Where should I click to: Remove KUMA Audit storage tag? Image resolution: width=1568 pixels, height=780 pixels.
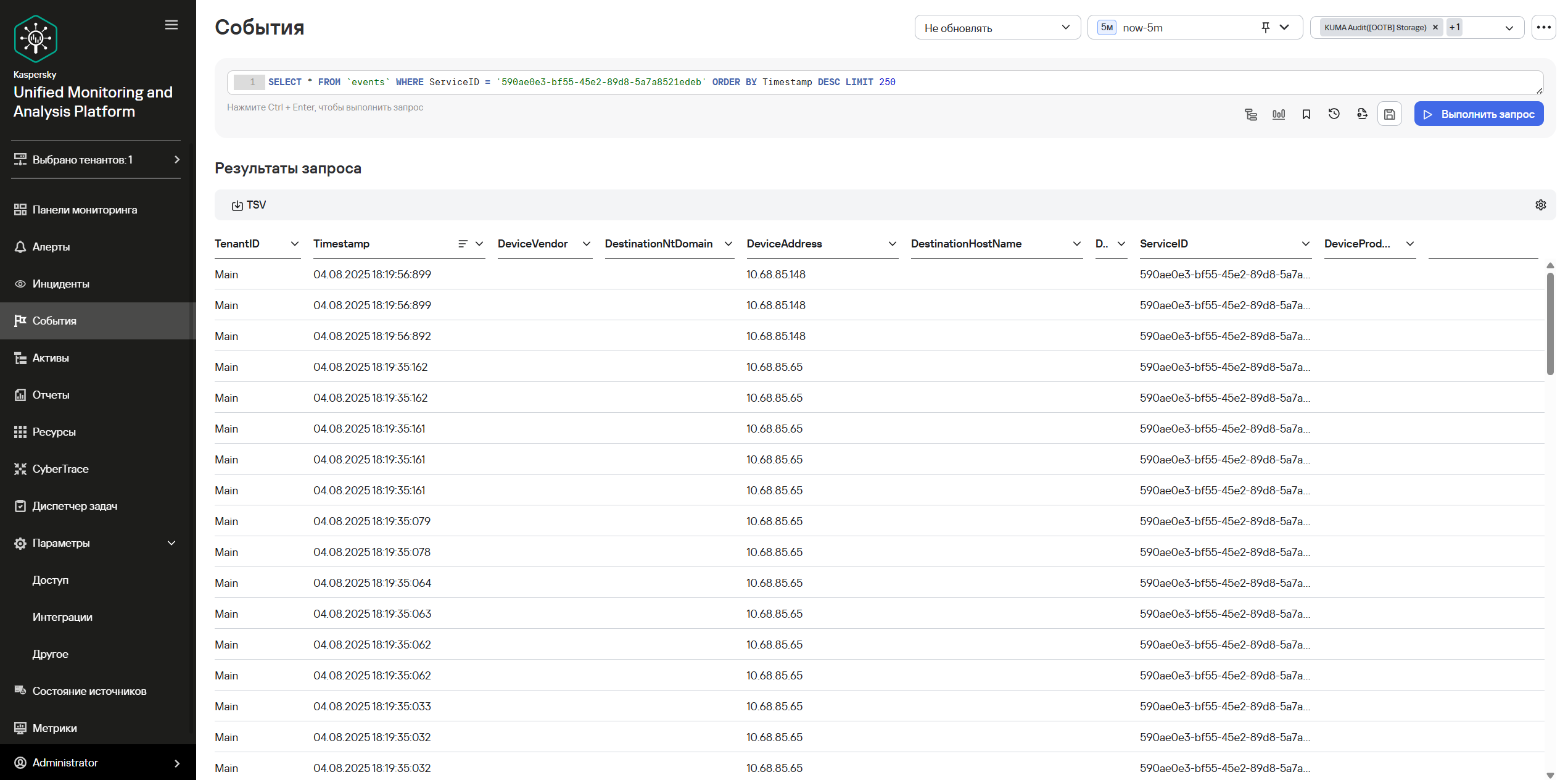pos(1435,27)
